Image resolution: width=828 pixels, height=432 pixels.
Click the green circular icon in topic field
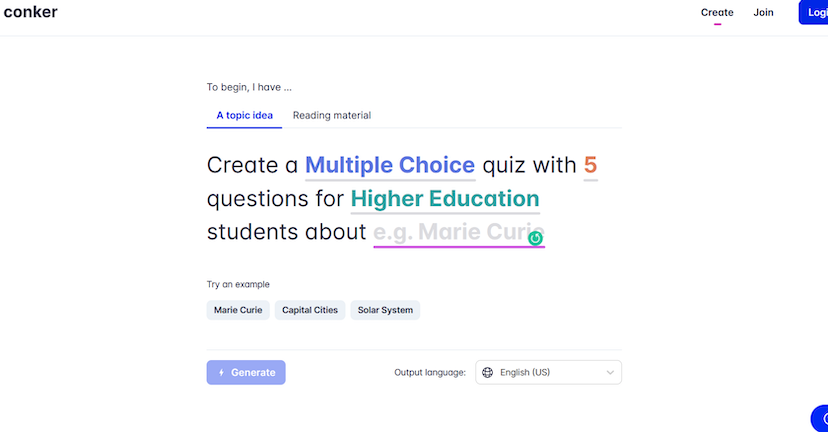tap(535, 238)
